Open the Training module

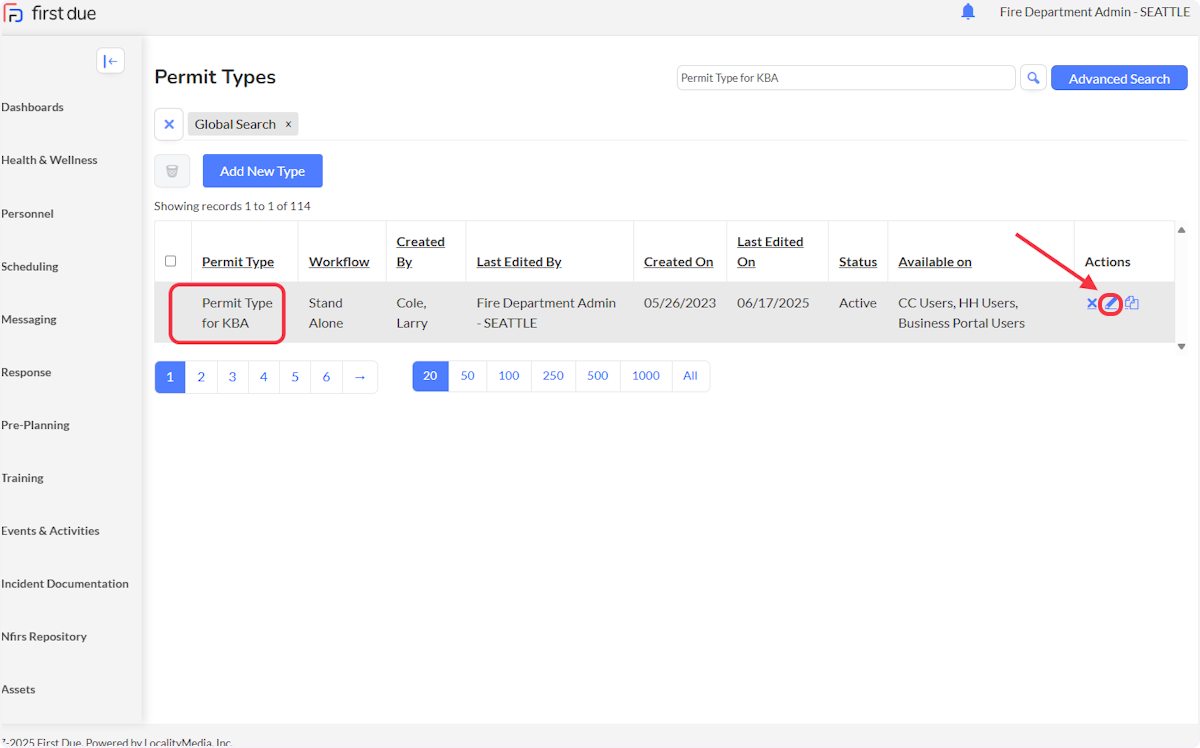(x=22, y=478)
